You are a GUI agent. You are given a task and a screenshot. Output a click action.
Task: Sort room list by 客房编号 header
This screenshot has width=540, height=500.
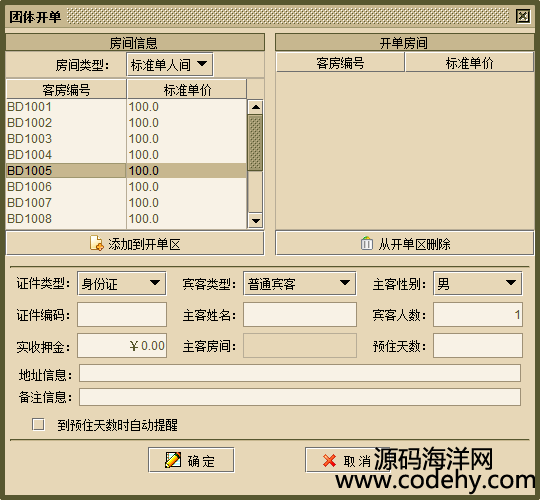(66, 90)
